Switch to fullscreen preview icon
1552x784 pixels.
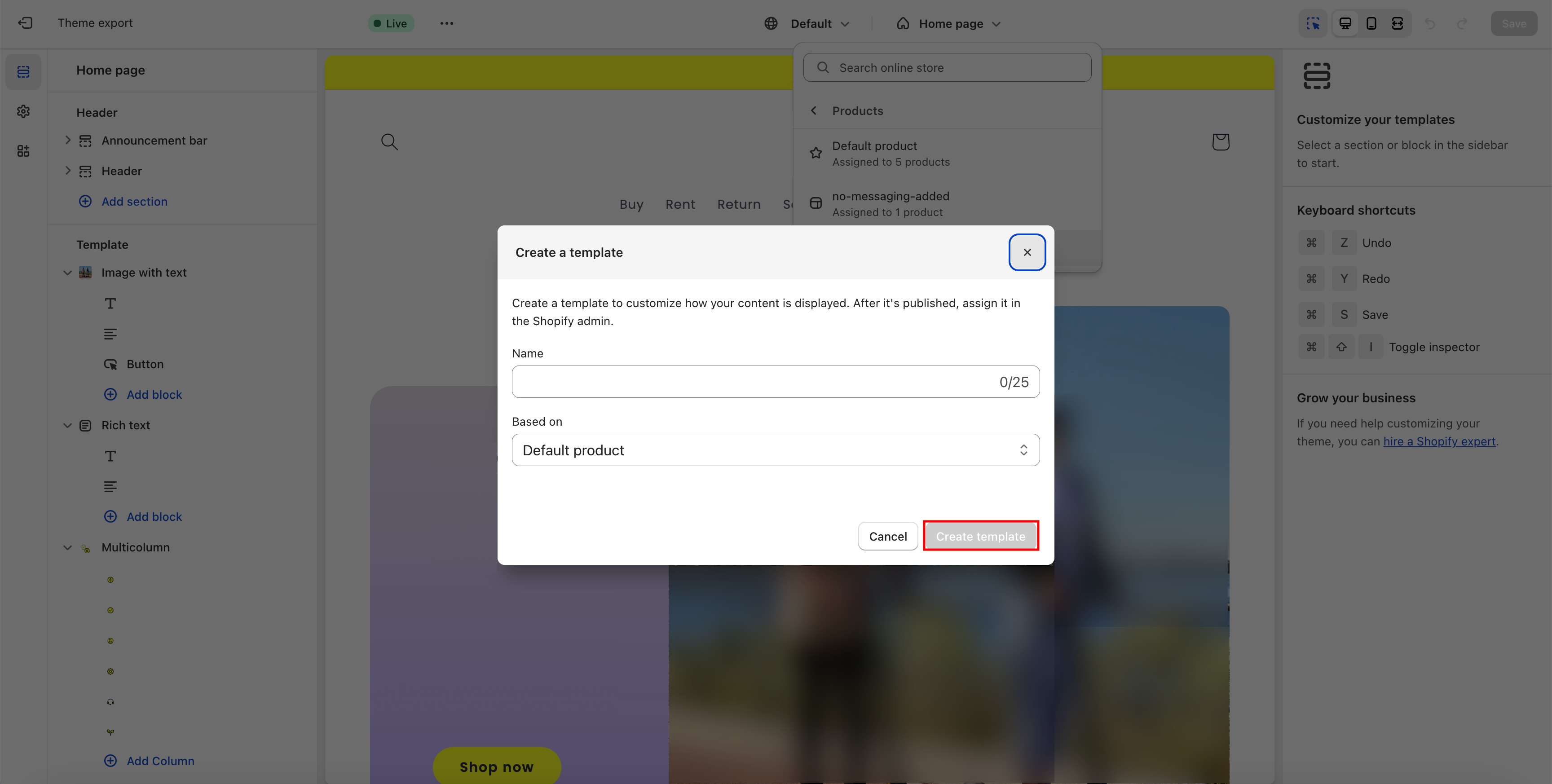click(1397, 23)
